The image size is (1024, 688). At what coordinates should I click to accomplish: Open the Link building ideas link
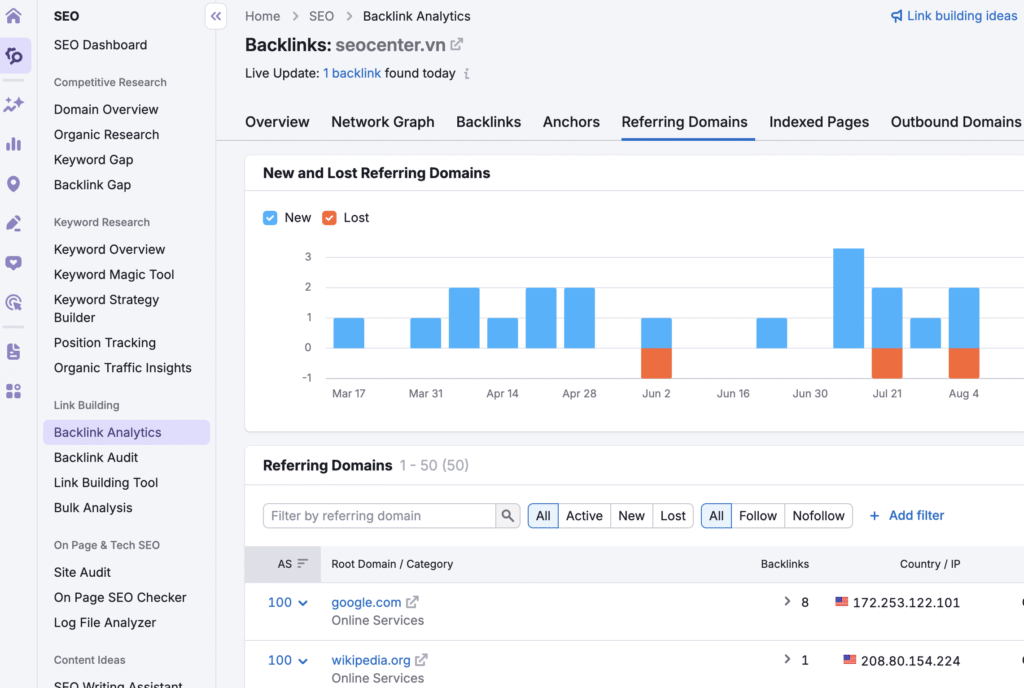(x=954, y=16)
